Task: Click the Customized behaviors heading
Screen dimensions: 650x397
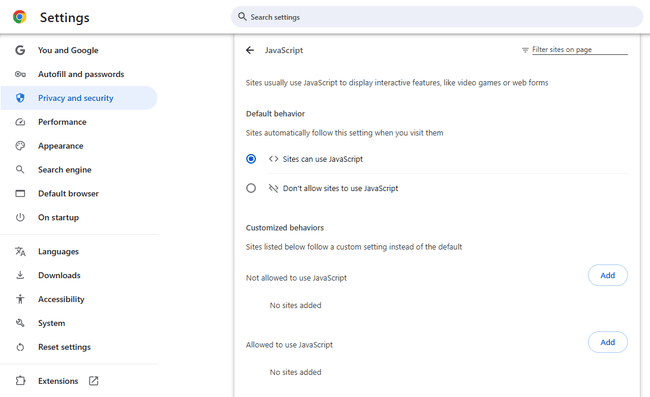Action: (285, 228)
